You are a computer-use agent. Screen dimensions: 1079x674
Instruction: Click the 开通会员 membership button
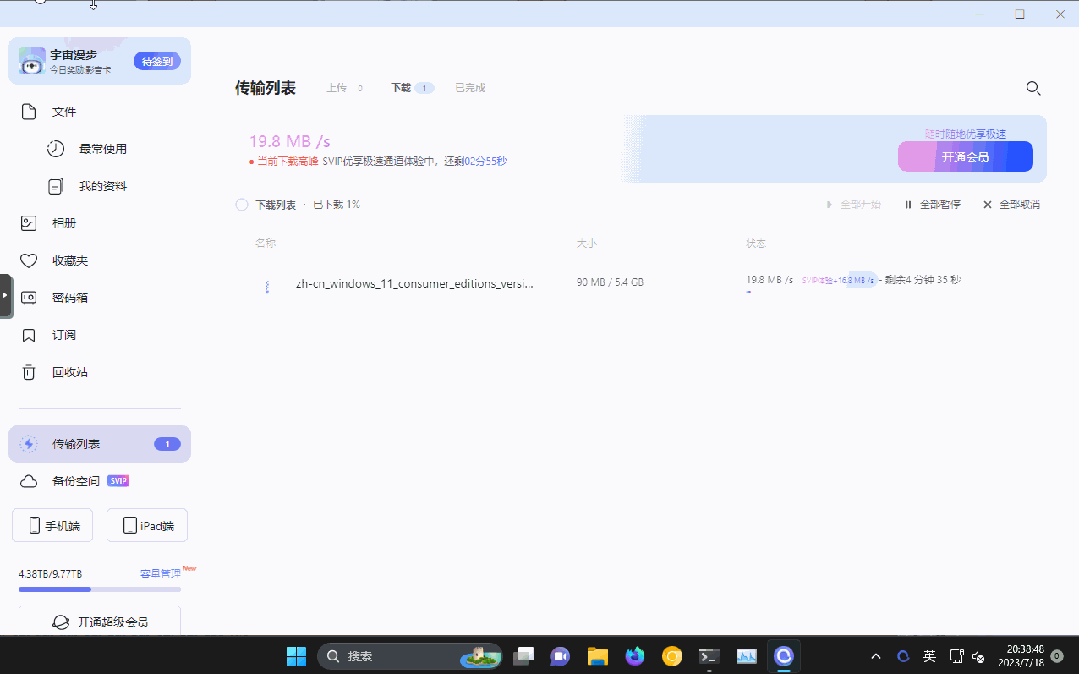coord(965,156)
